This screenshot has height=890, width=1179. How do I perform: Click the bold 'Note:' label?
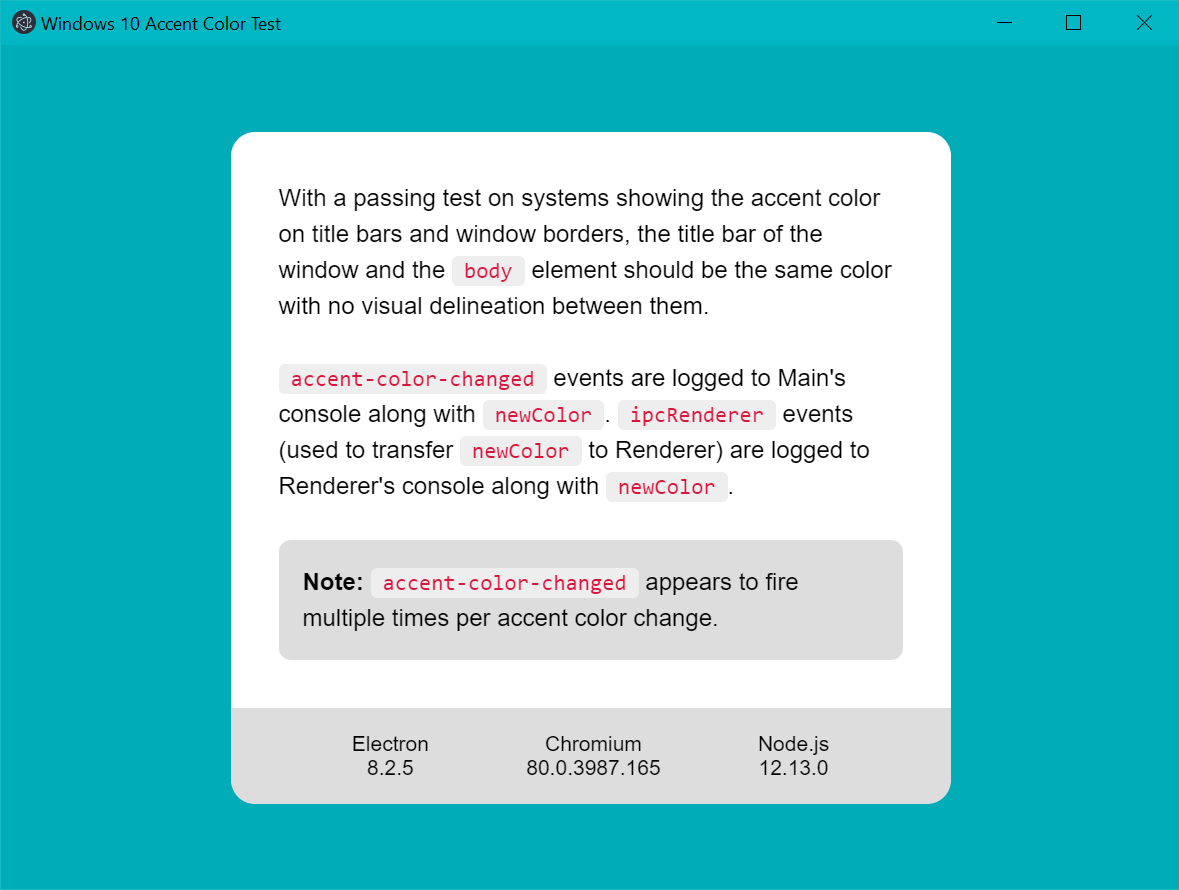333,582
